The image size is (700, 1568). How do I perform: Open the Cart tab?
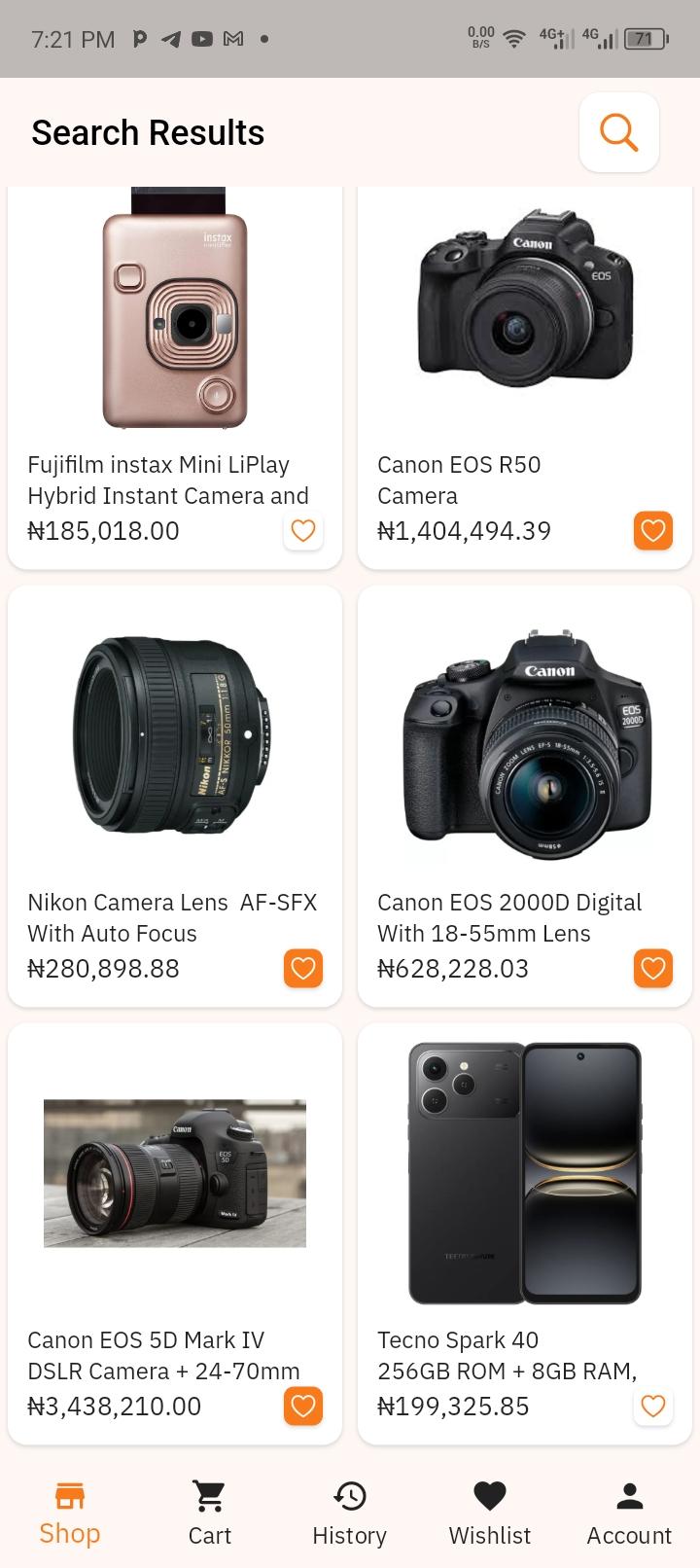pos(210,1514)
